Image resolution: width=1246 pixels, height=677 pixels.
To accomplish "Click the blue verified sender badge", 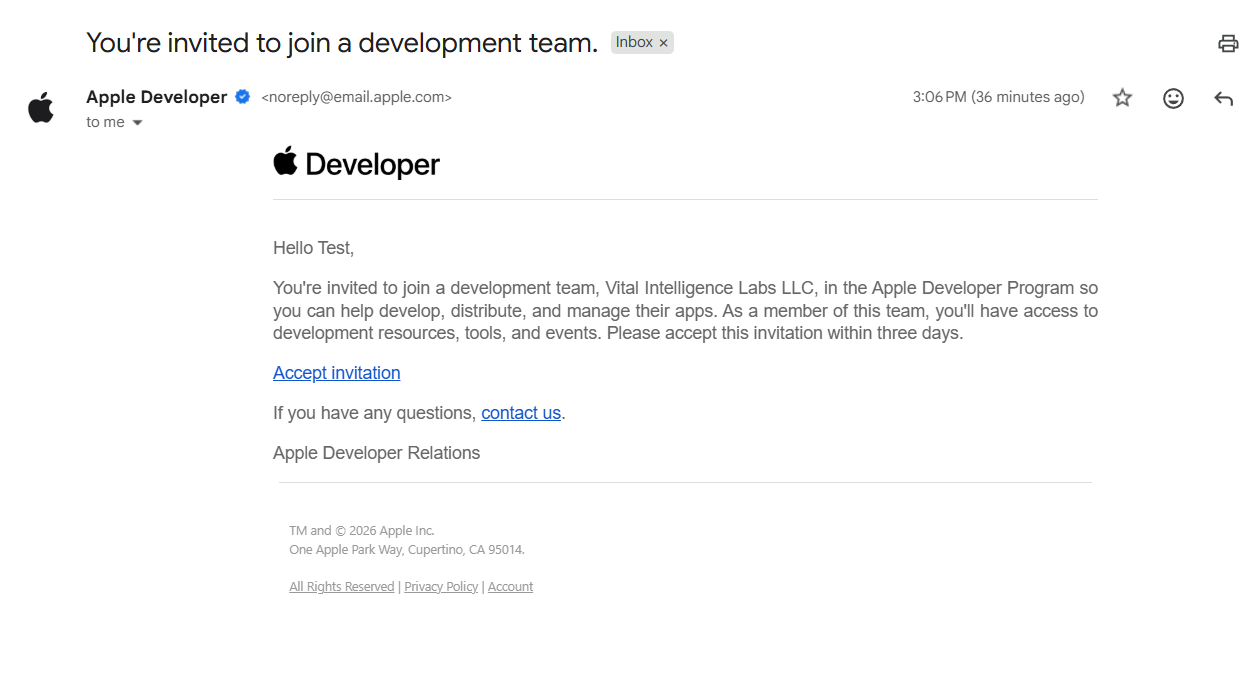I will click(242, 97).
